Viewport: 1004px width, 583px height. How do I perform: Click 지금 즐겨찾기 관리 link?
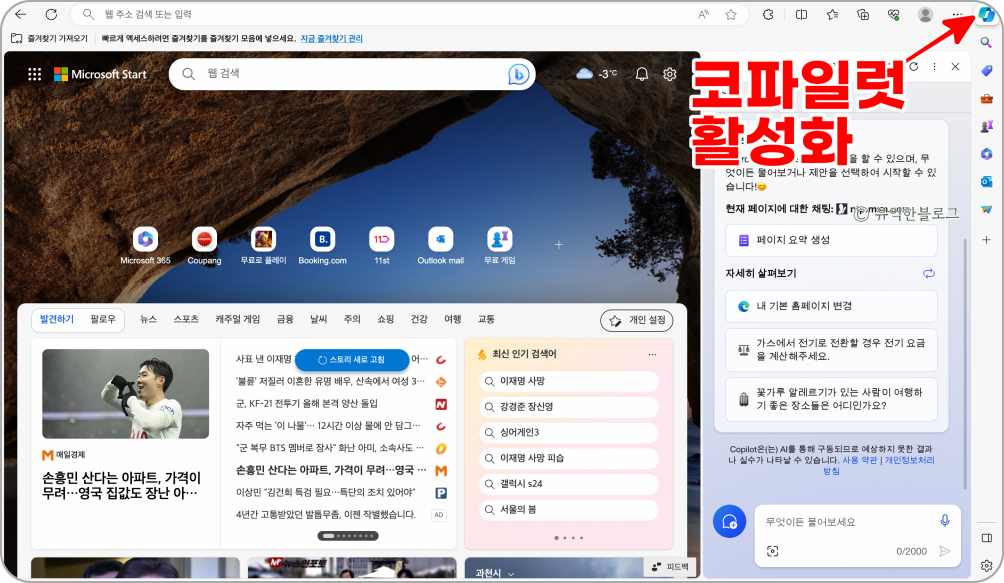click(x=332, y=38)
